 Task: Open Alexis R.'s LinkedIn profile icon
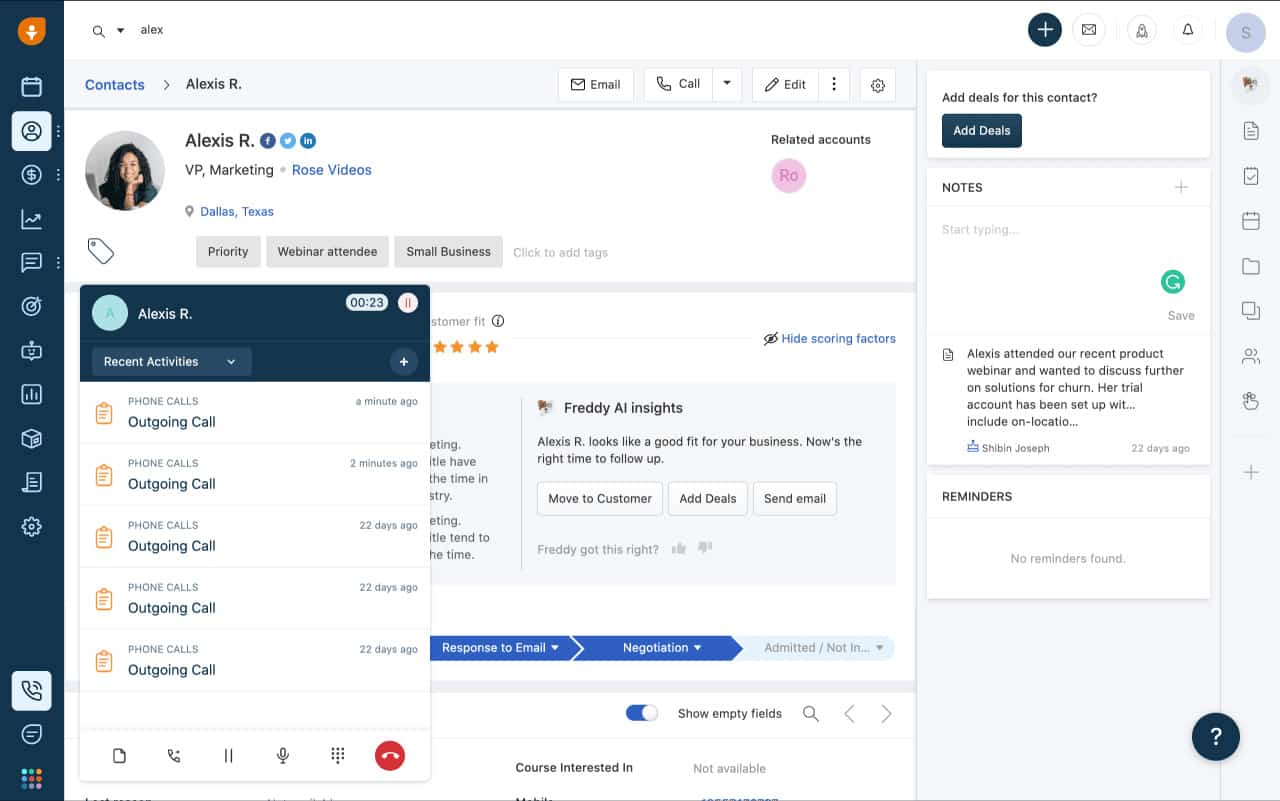pos(308,141)
